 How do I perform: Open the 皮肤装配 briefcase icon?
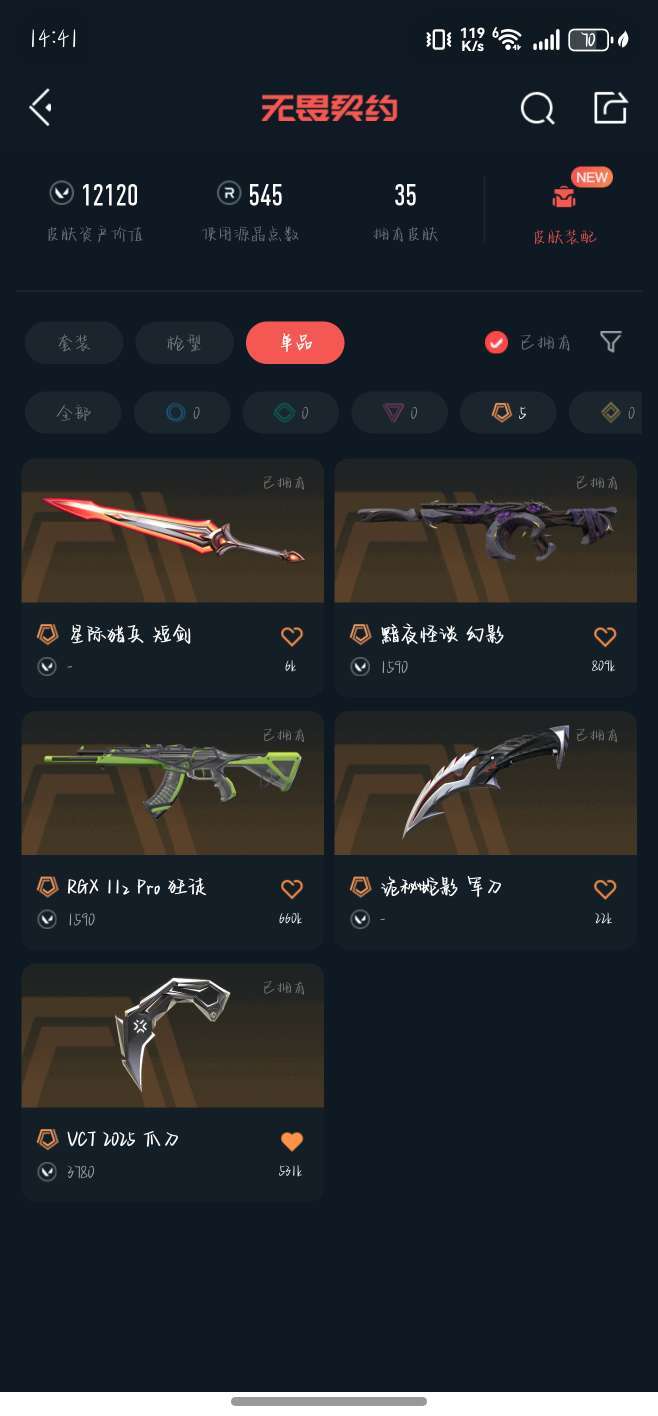pos(564,197)
